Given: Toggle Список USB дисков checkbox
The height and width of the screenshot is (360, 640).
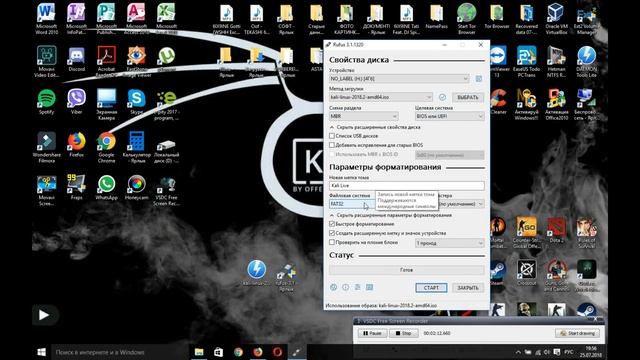Looking at the screenshot, I should tap(332, 136).
